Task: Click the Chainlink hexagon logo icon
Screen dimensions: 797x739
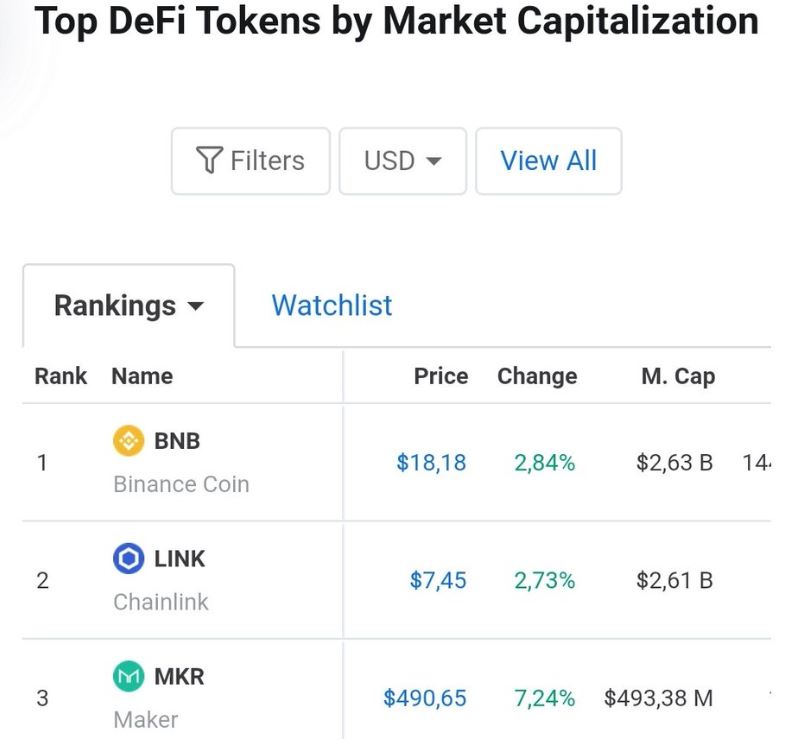Action: 128,558
